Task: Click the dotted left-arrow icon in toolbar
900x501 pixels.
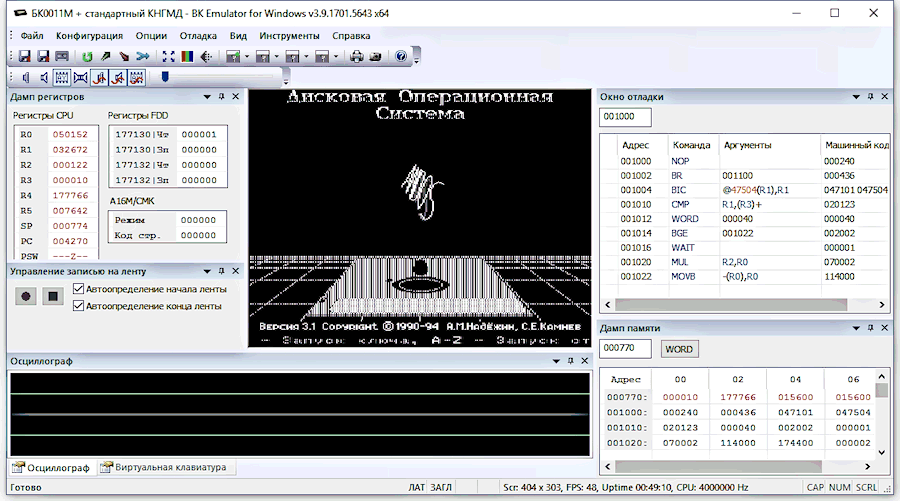Action: (x=207, y=56)
